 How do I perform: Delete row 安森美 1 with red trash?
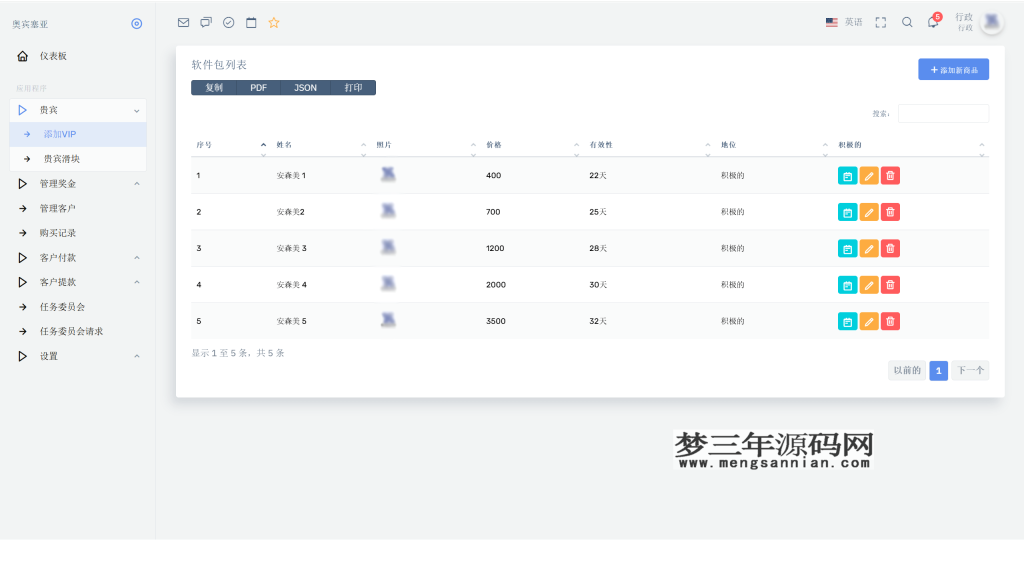pyautogui.click(x=890, y=176)
